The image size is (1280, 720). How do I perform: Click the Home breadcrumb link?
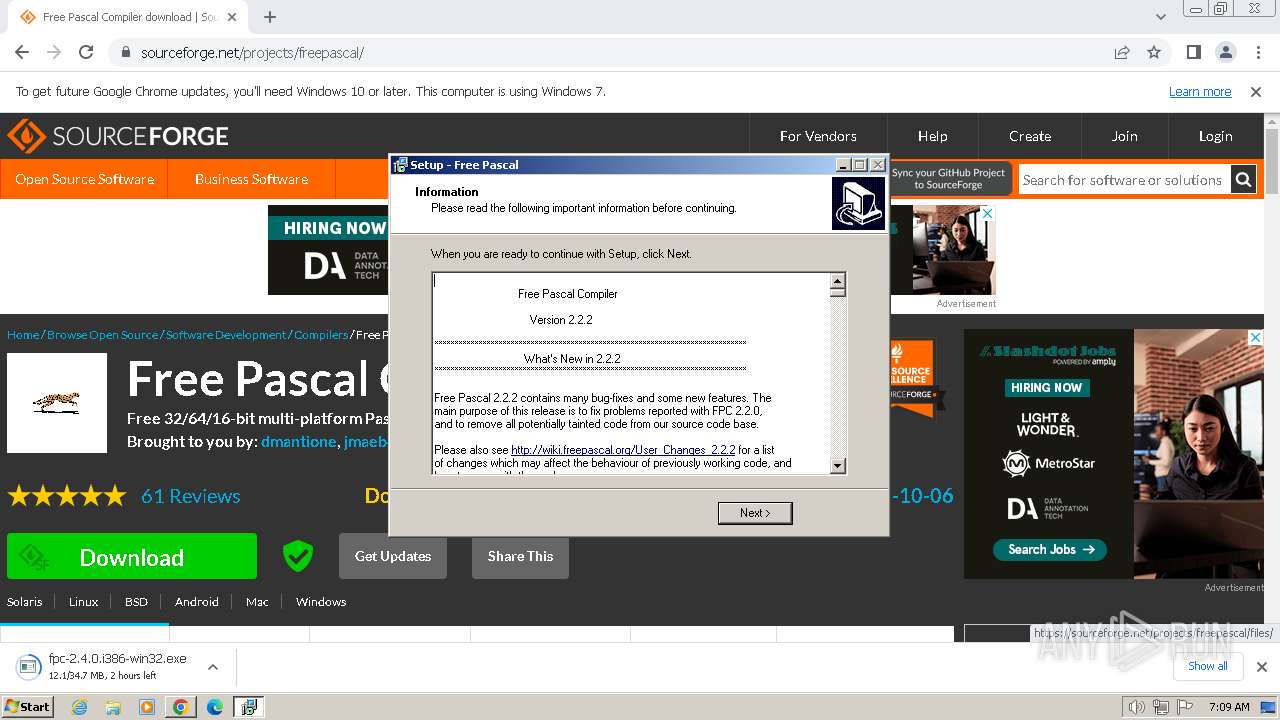tap(23, 335)
